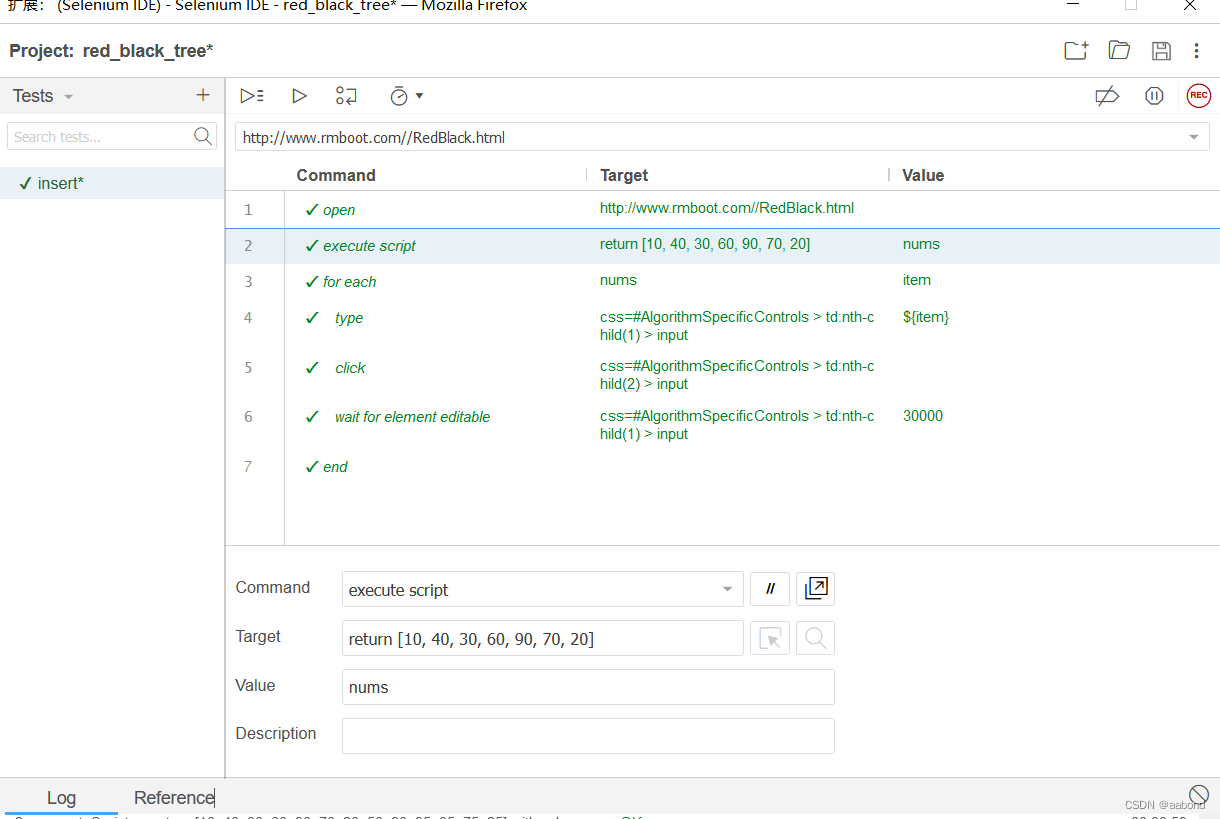Pause on exceptions button
1220x819 pixels.
(x=1154, y=96)
